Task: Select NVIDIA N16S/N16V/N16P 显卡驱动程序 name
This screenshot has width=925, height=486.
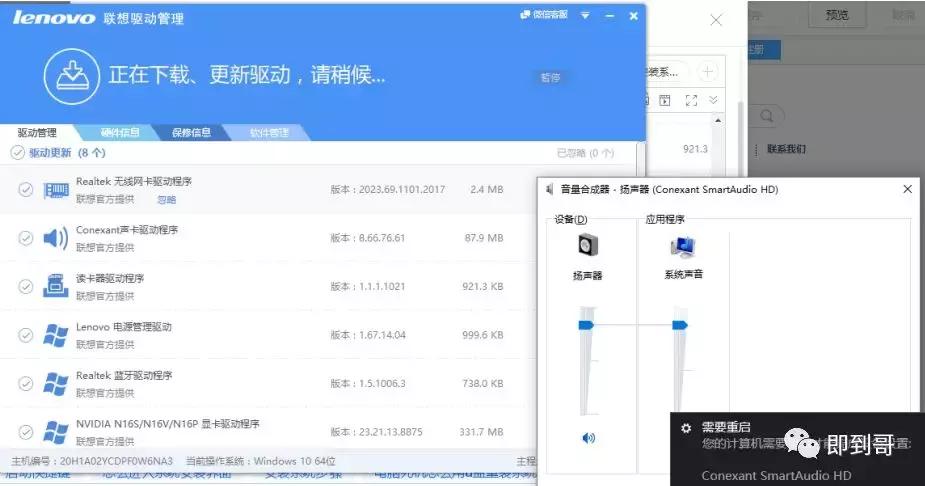Action: coord(168,424)
